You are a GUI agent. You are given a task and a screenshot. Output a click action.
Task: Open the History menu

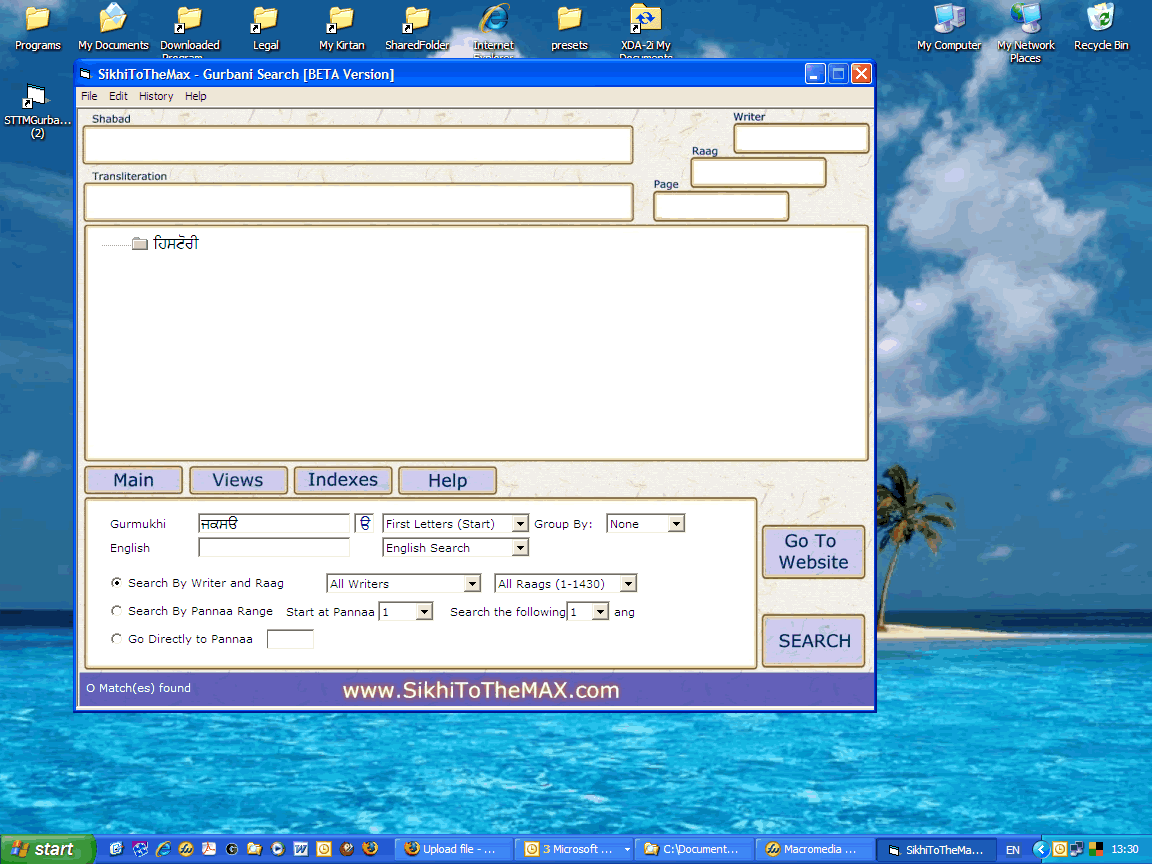[156, 96]
